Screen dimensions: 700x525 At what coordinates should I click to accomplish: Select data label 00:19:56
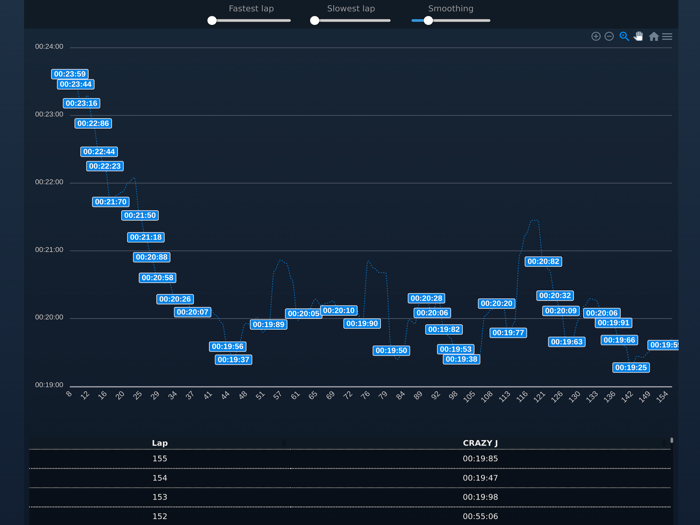(x=228, y=346)
